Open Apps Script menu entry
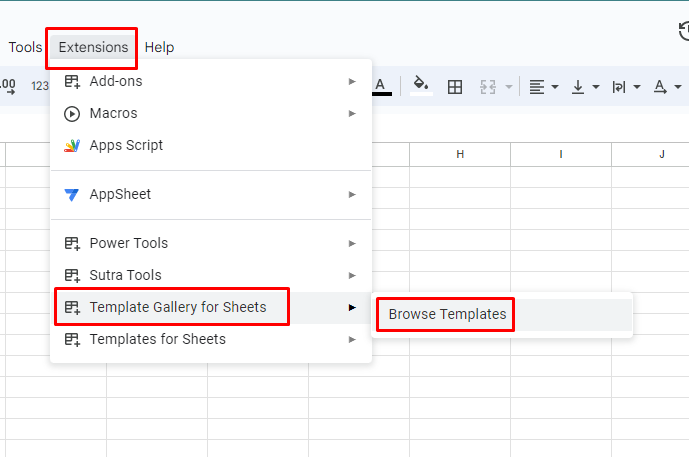Screen dimensions: 689x457 tap(211, 145)
